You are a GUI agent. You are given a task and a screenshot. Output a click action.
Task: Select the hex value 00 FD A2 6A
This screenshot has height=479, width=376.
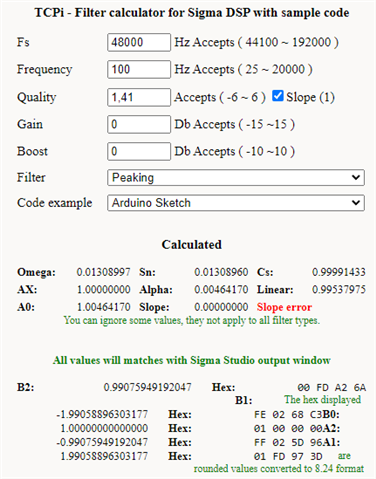point(332,388)
